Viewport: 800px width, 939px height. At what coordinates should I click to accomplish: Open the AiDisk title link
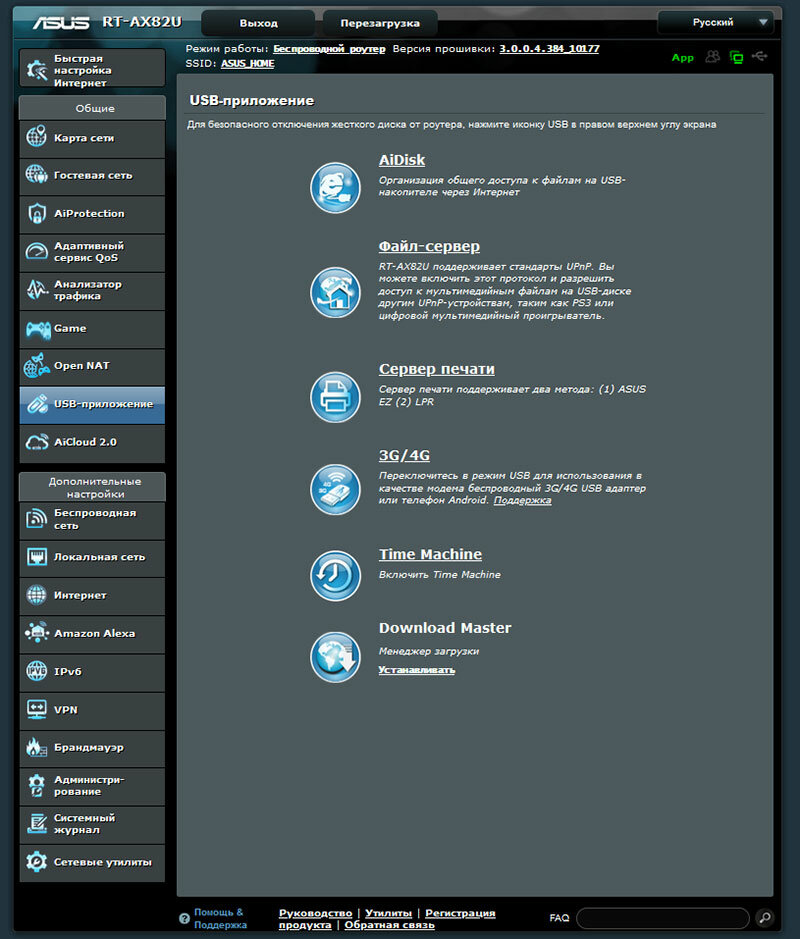(x=402, y=160)
